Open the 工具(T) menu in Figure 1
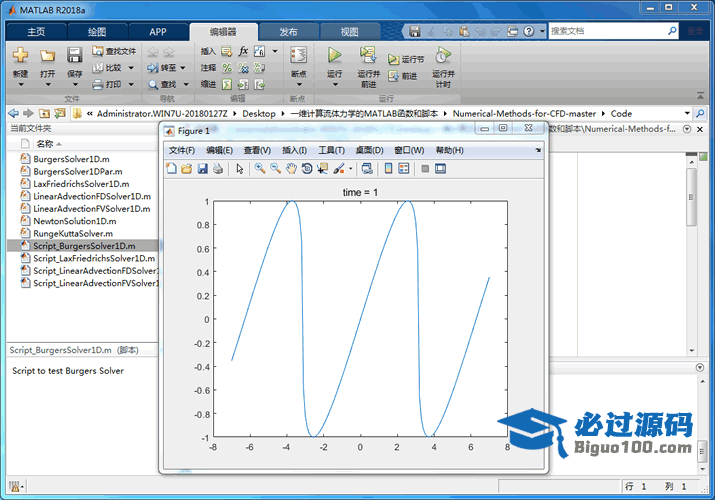 click(331, 150)
